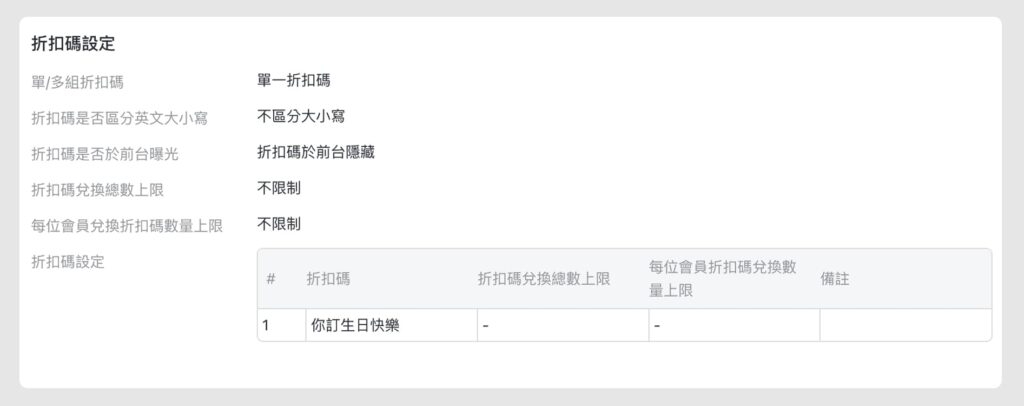Click the empty 備註 cell in row 1
Screen dimensions: 1024x406
pos(904,325)
